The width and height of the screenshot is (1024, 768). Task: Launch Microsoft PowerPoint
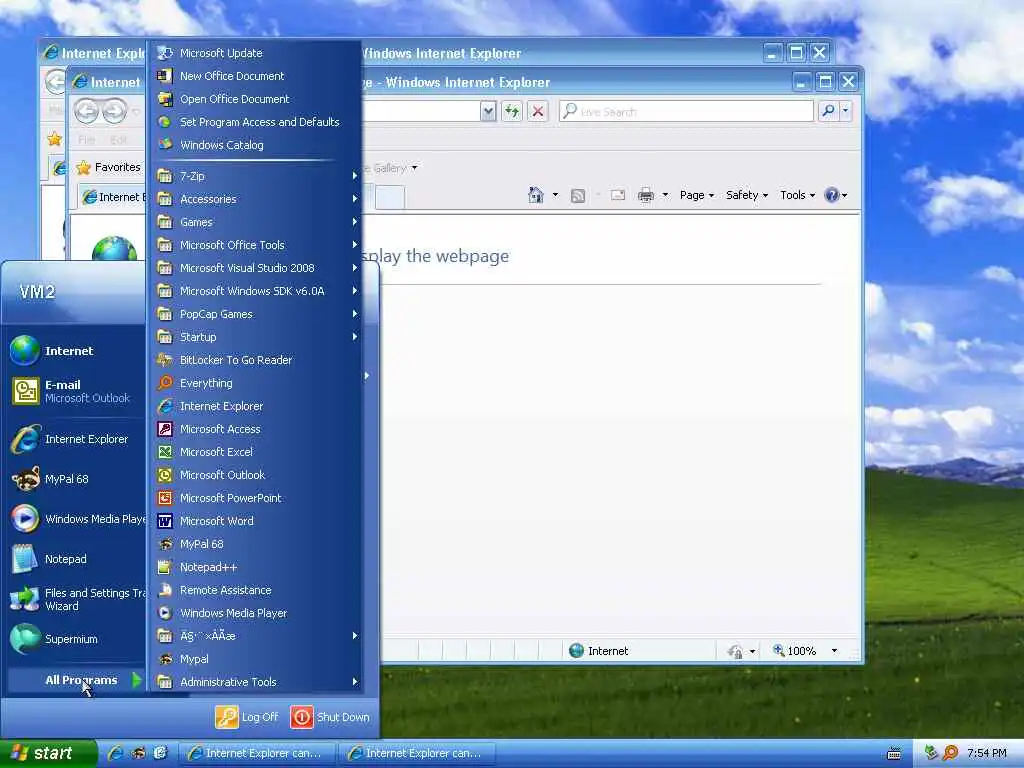tap(255, 498)
